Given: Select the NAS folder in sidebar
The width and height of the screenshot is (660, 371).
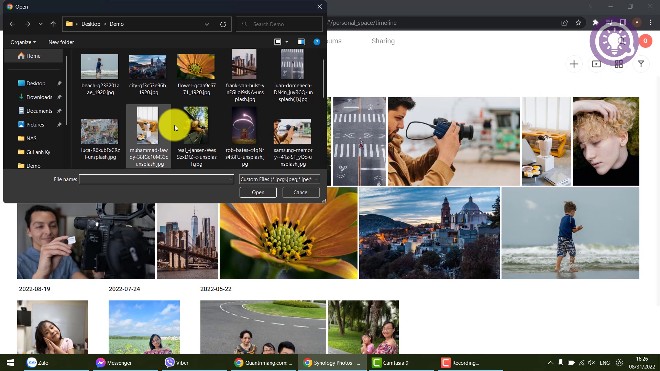Looking at the screenshot, I should pyautogui.click(x=31, y=138).
